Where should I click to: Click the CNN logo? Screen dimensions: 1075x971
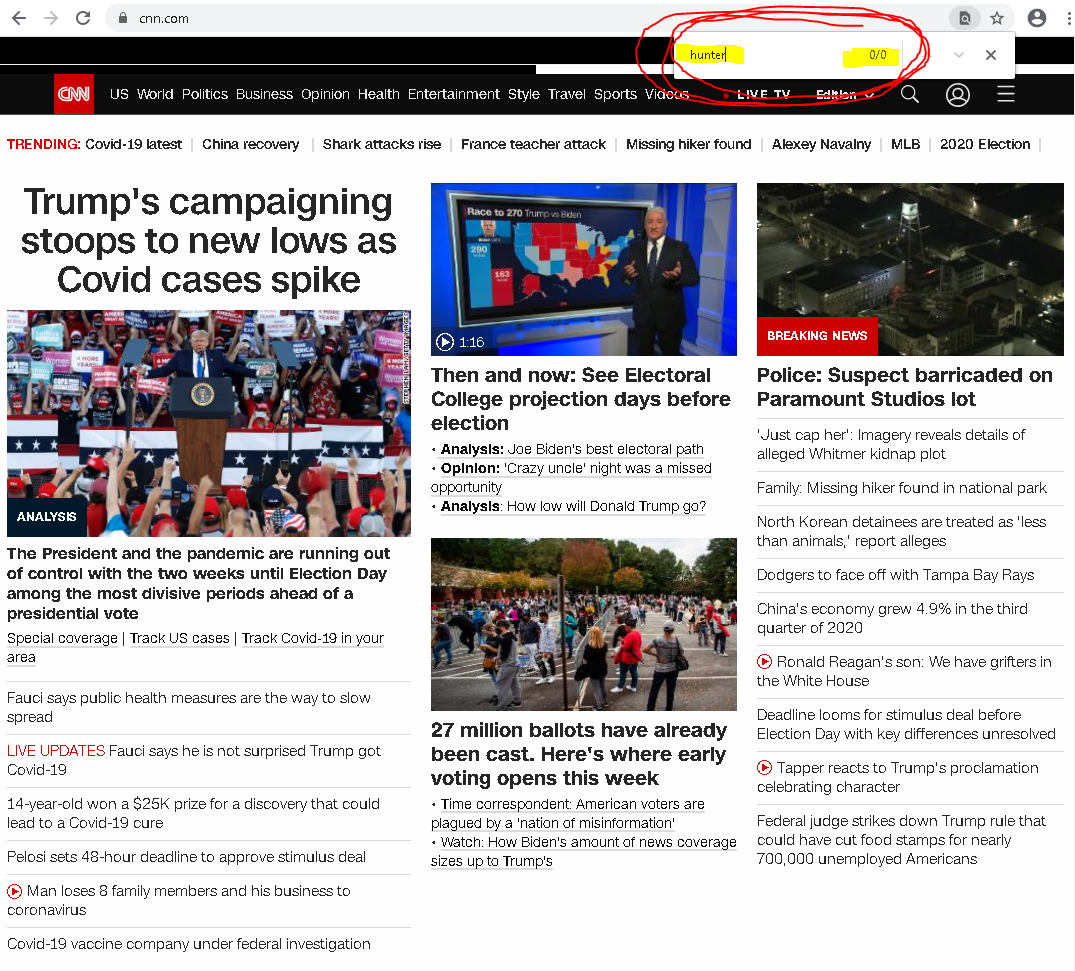pos(74,94)
